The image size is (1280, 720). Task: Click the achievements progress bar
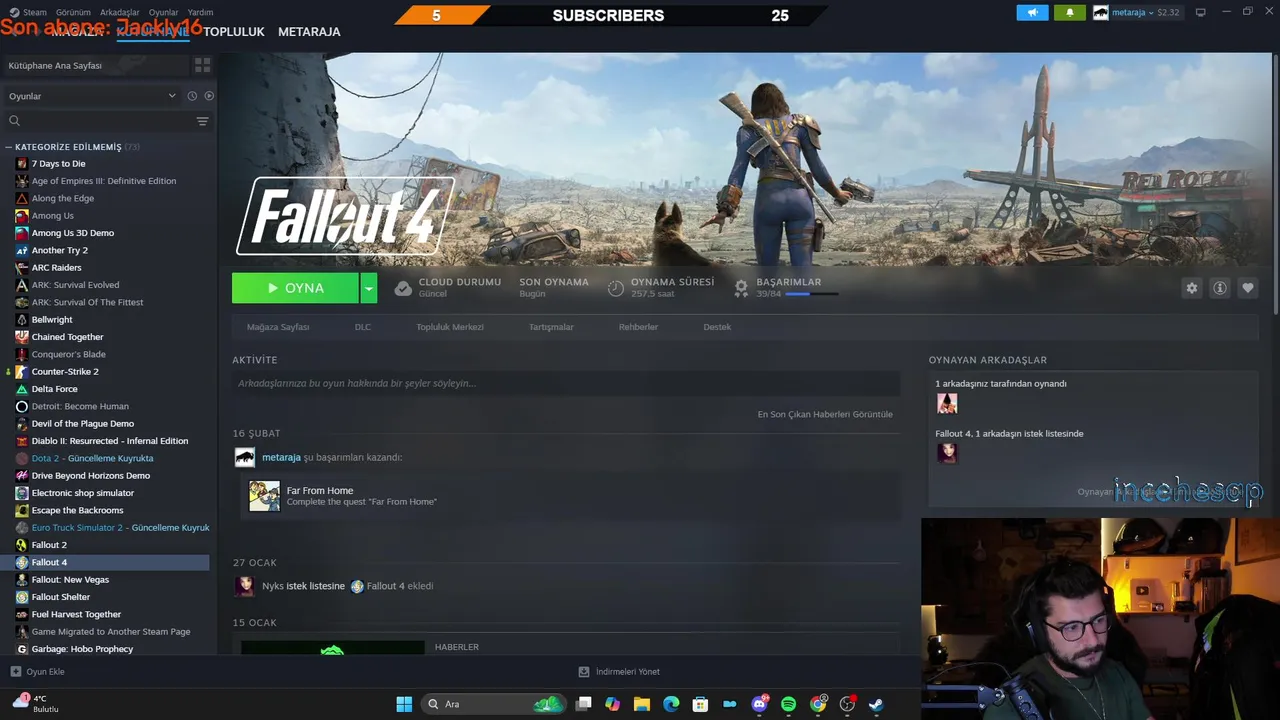811,294
